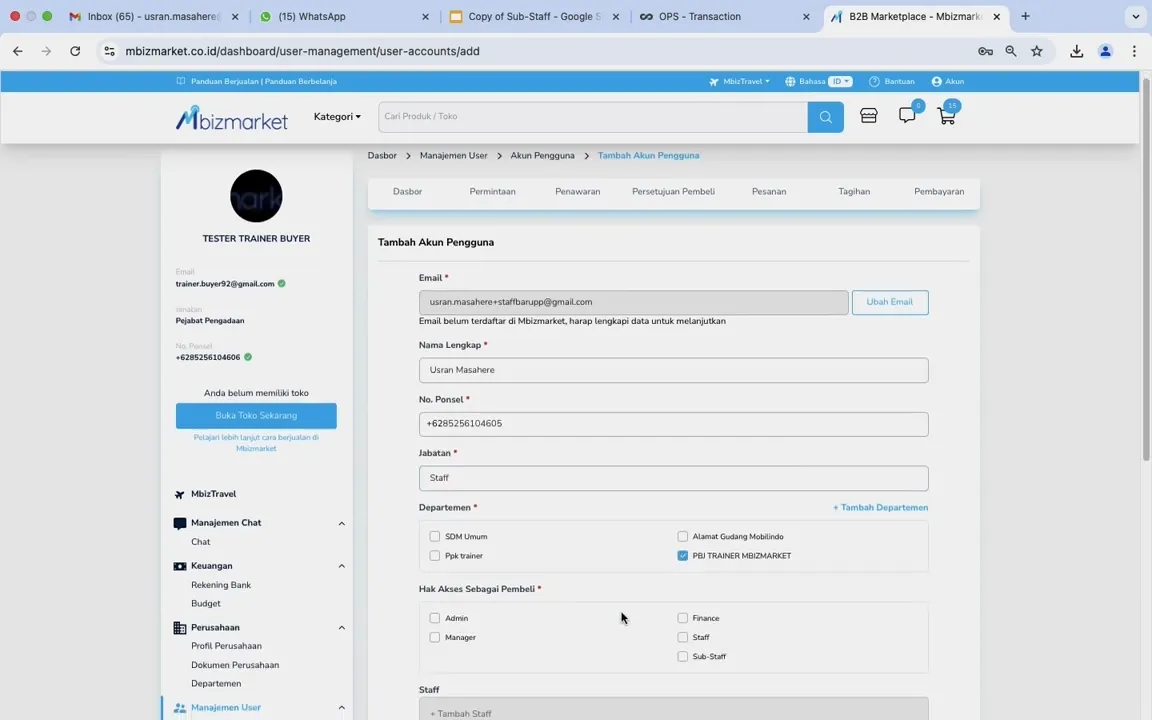Viewport: 1152px width, 720px height.
Task: Collapse the Keuangan sidebar section
Action: (341, 565)
